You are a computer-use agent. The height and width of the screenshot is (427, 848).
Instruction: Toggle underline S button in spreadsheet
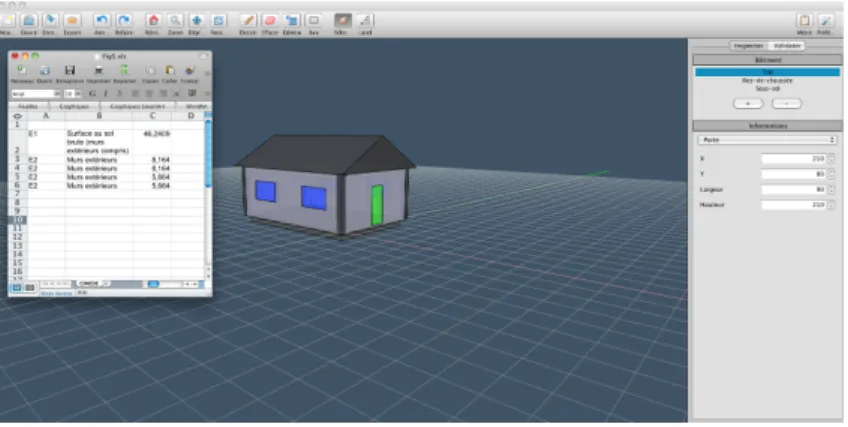coord(121,94)
